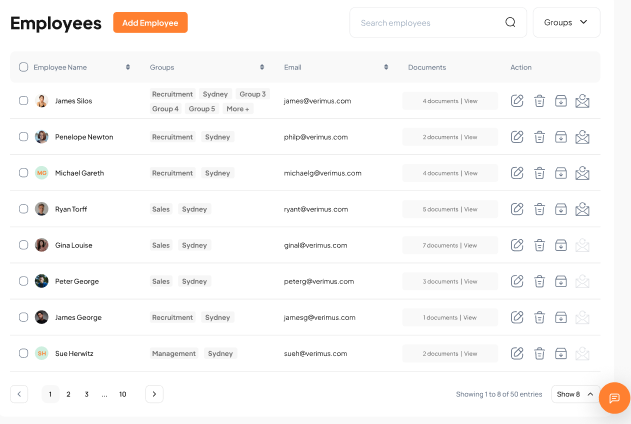Archive Michael Gareth with the archive icon
Image resolution: width=631 pixels, height=424 pixels.
[561, 173]
